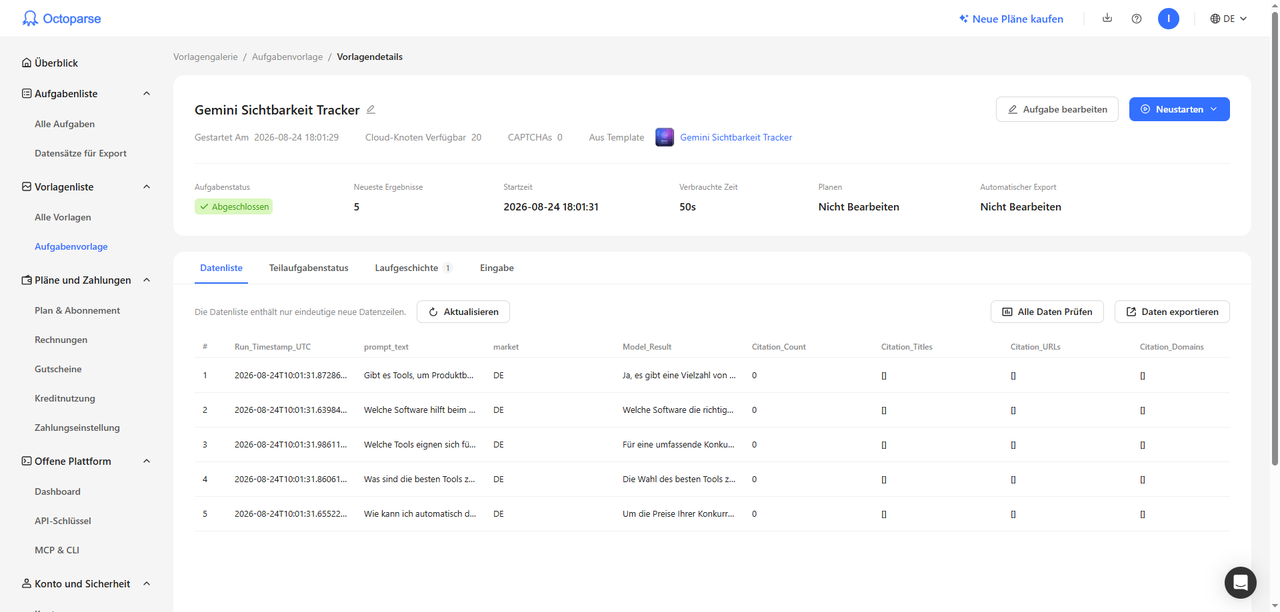Collapse the Konto und Sicherheit section
The width and height of the screenshot is (1280, 612).
point(147,583)
